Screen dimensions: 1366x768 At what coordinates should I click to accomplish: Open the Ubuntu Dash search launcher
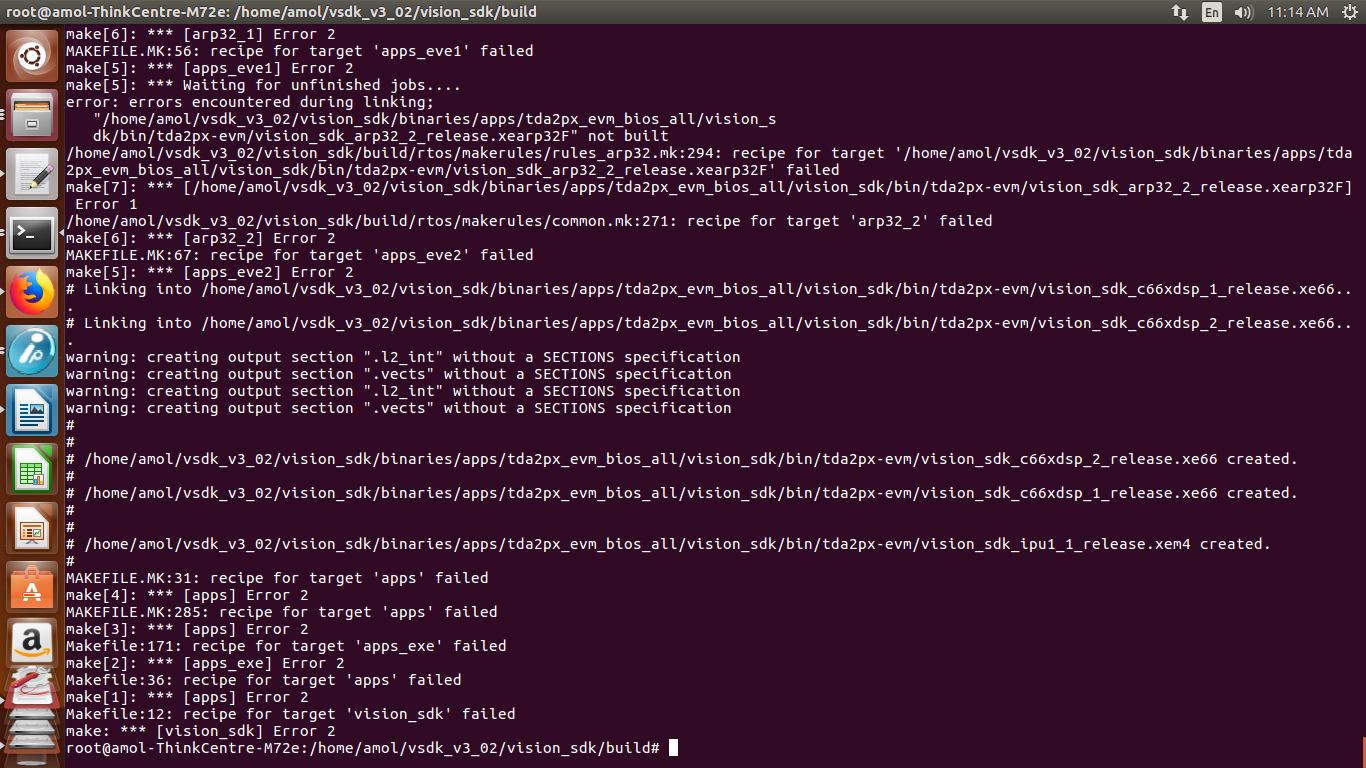tap(32, 56)
